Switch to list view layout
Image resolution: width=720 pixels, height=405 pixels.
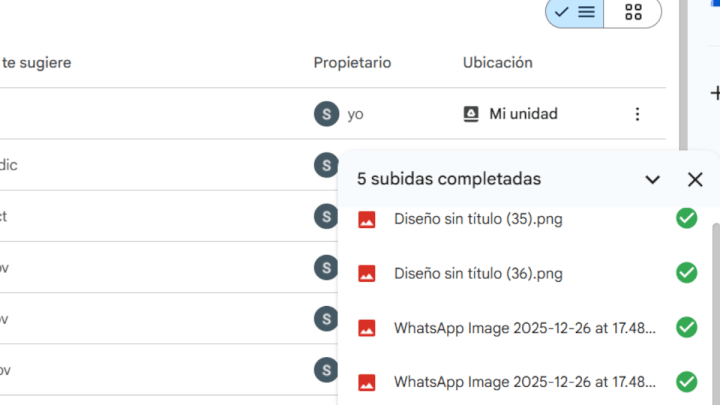pos(574,12)
